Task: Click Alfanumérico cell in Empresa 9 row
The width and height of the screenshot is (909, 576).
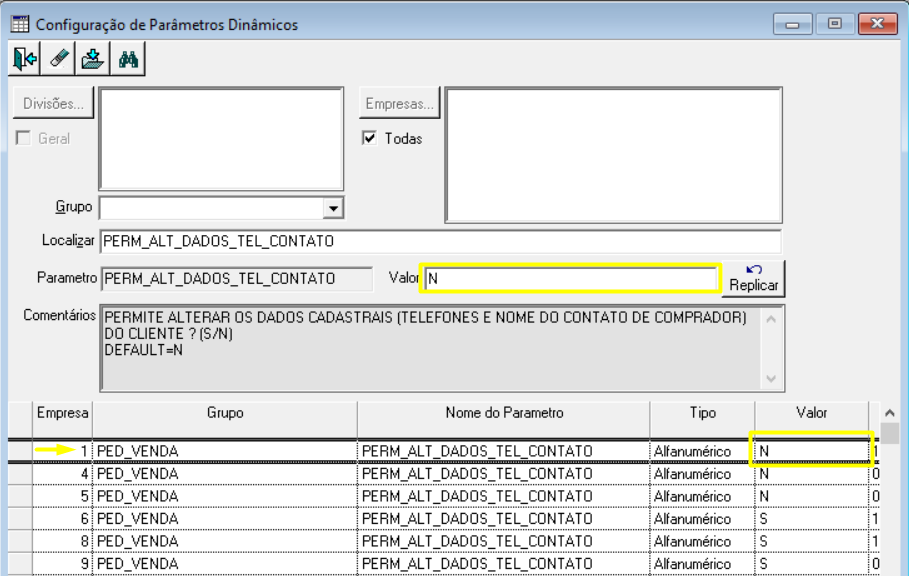Action: click(x=703, y=564)
